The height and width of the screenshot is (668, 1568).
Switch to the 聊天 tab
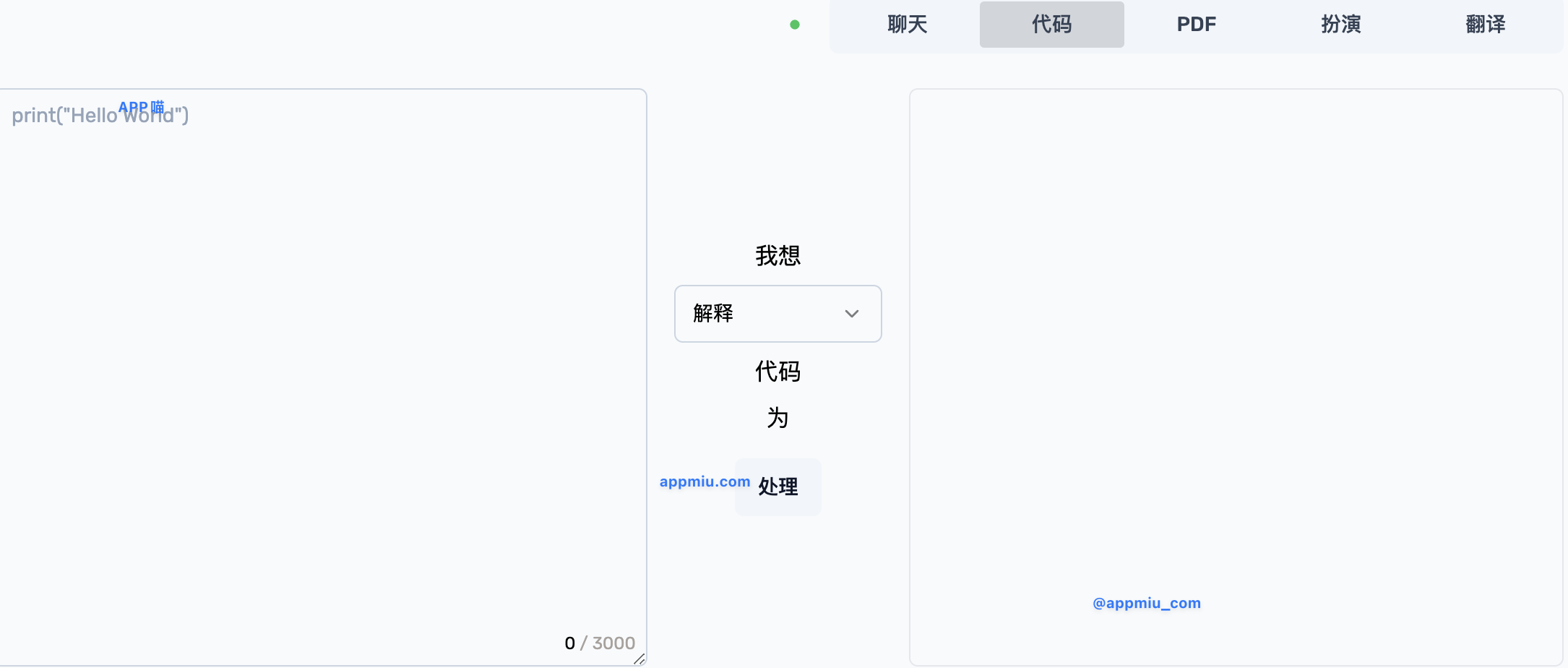[x=907, y=25]
